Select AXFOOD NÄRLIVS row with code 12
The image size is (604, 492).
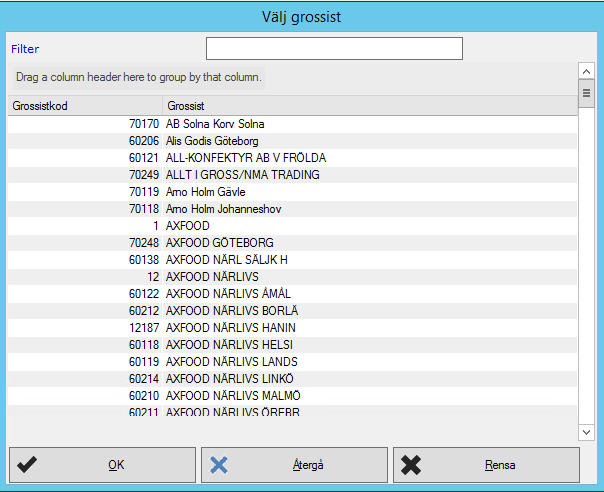(x=292, y=277)
